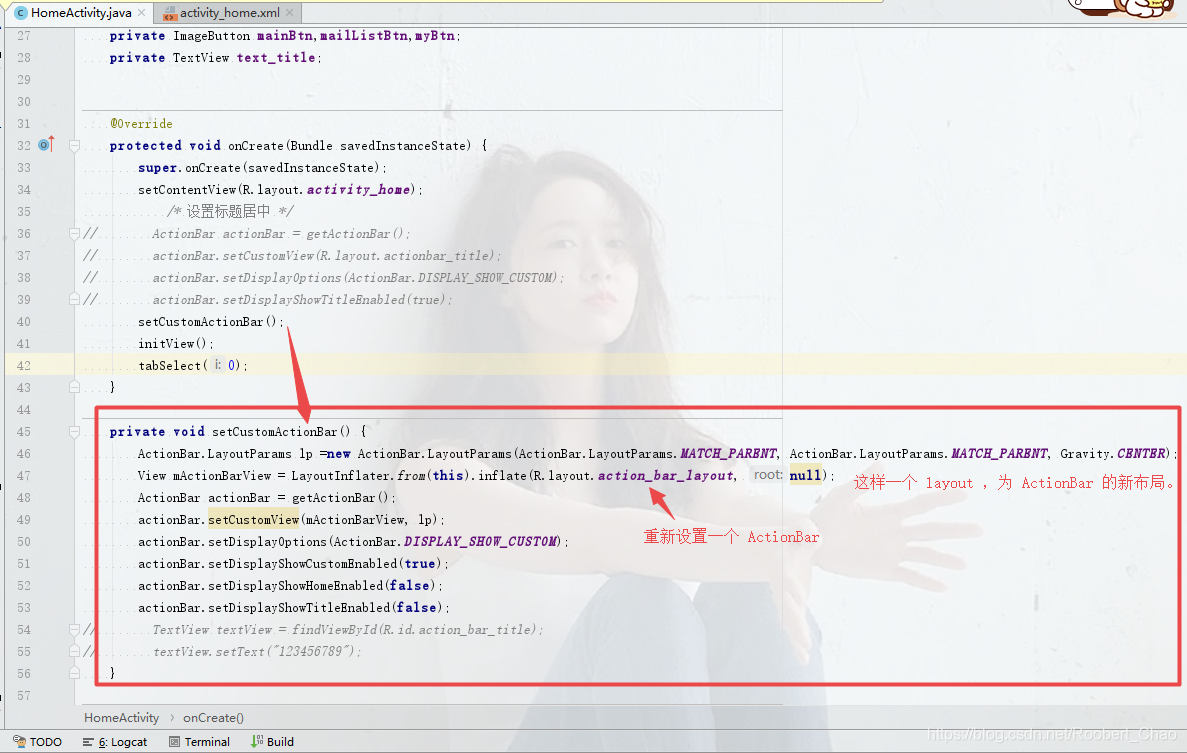
Task: Toggle the fold marker at line 55
Action: click(74, 651)
